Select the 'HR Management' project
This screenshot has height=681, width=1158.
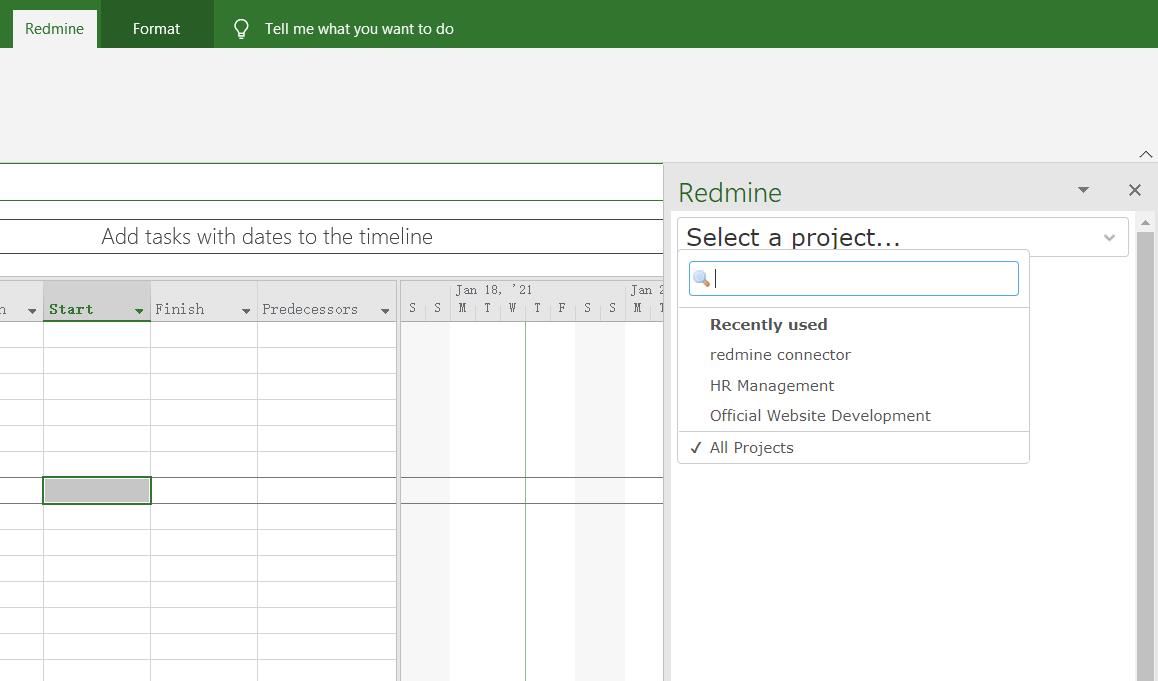(x=772, y=386)
